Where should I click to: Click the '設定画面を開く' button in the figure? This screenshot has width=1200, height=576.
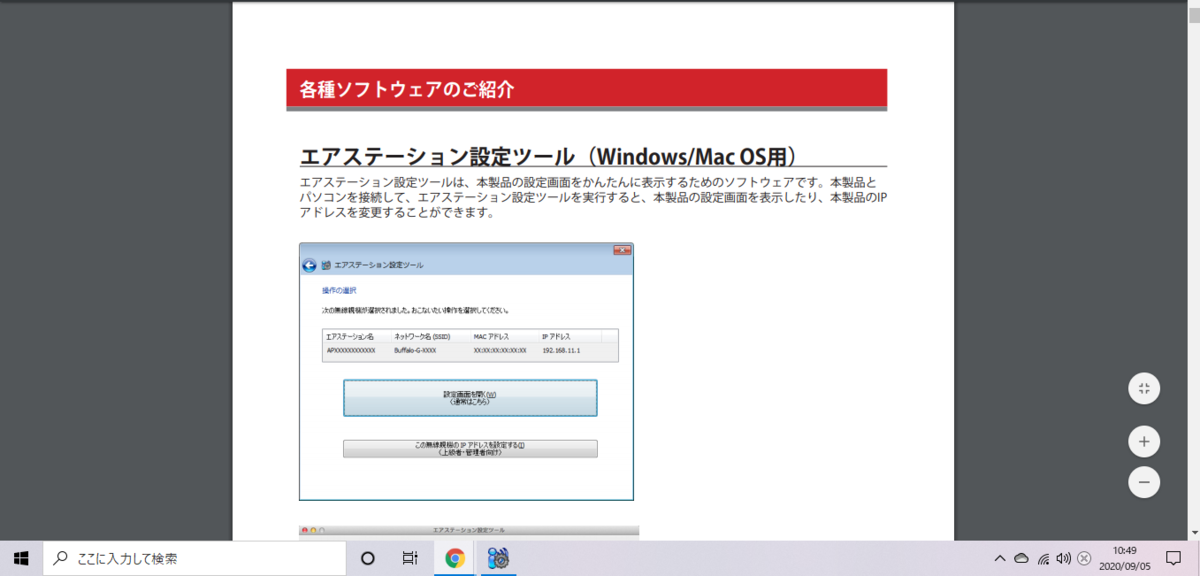(x=470, y=398)
